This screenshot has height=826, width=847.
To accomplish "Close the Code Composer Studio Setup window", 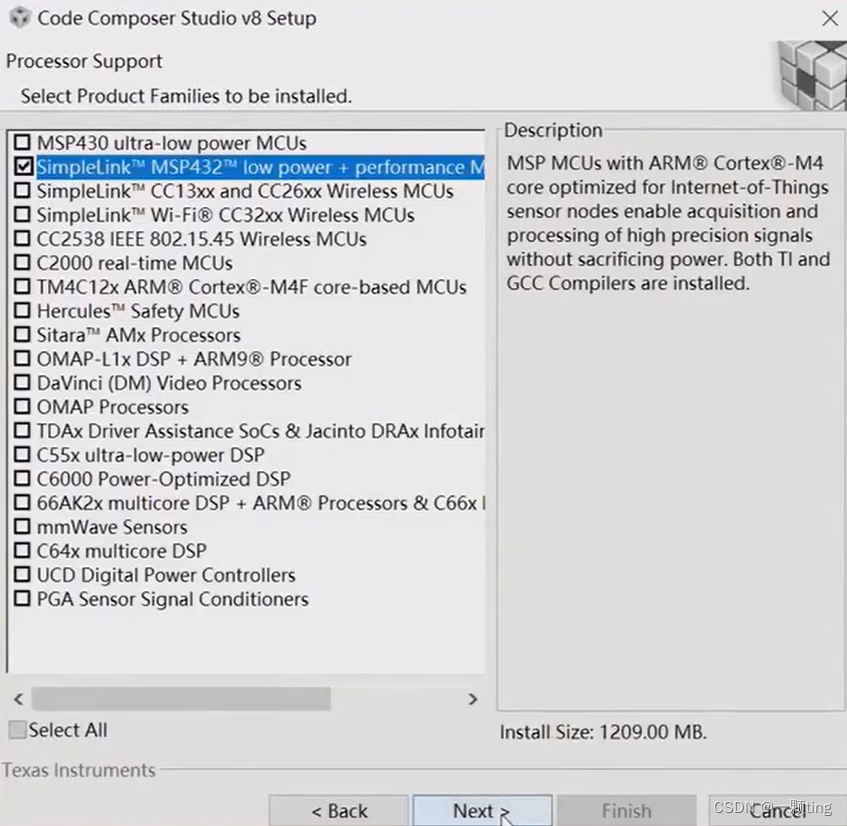I will coord(829,18).
